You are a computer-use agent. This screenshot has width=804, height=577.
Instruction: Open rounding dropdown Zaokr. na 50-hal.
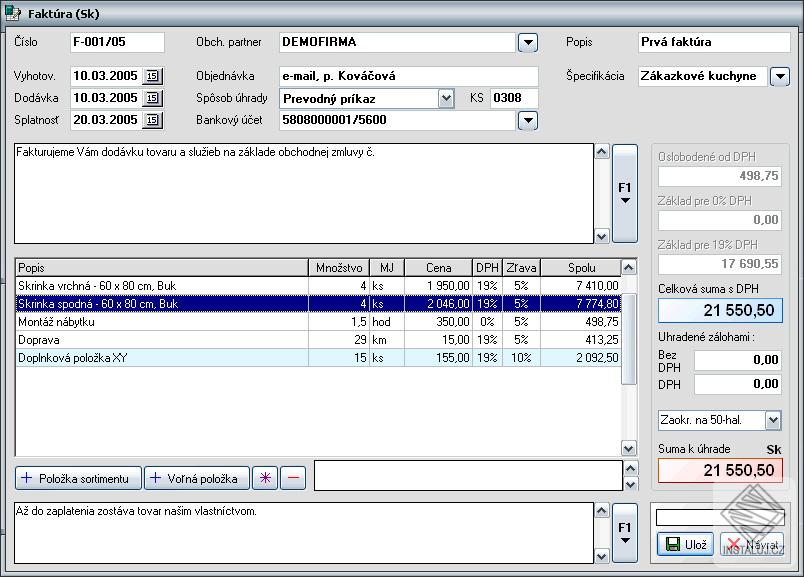click(772, 421)
